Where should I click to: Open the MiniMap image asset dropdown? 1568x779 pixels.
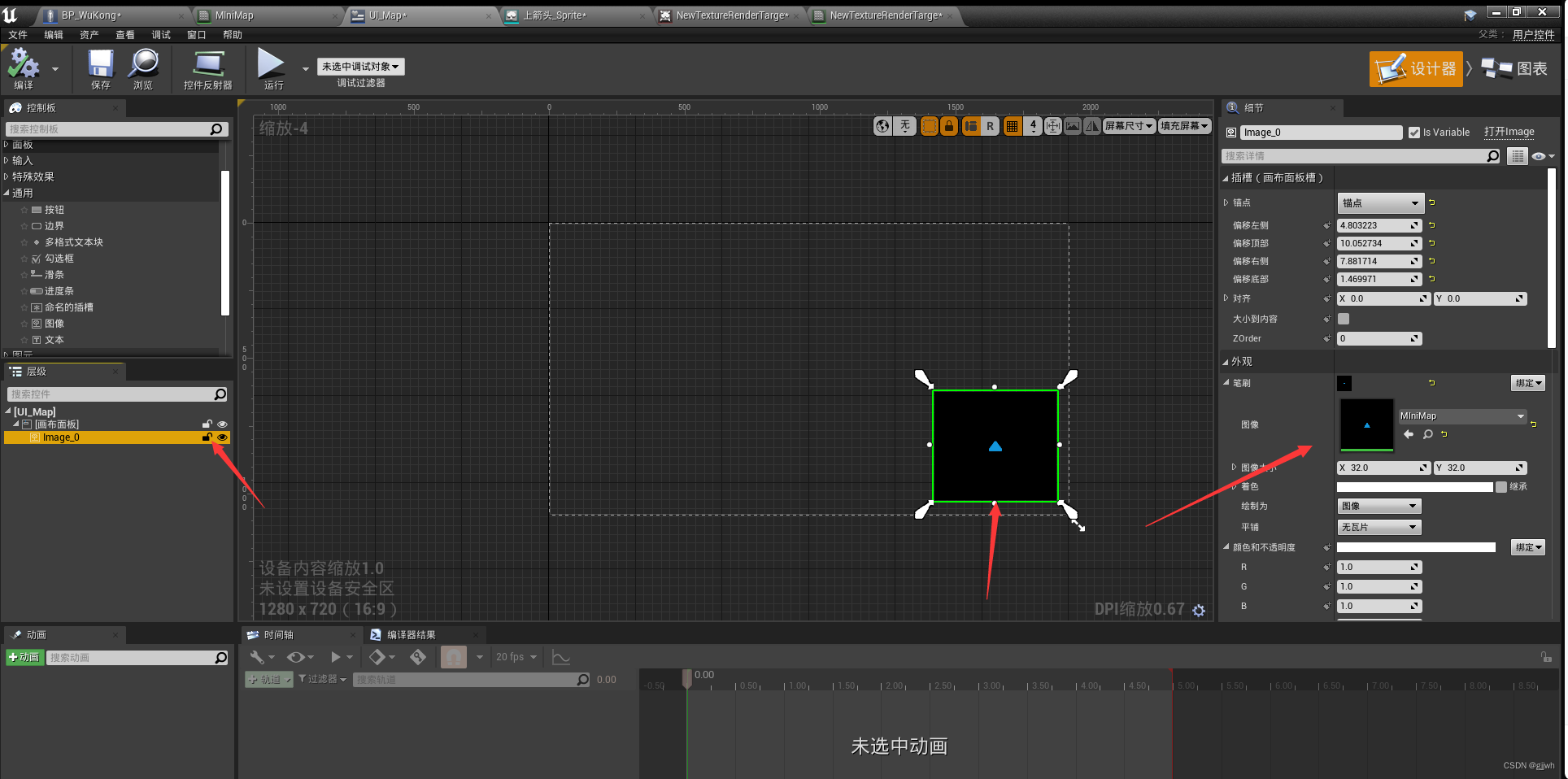(1462, 416)
